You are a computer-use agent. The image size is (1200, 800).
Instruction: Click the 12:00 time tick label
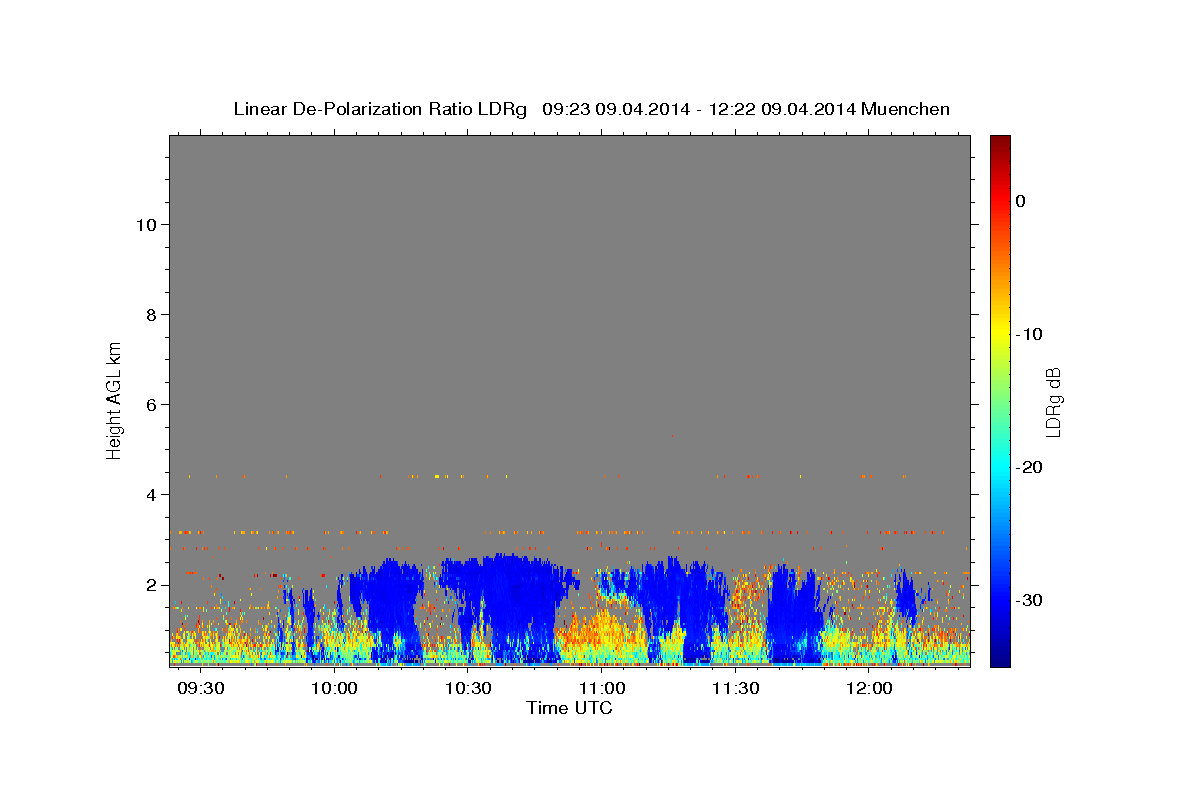tap(869, 689)
